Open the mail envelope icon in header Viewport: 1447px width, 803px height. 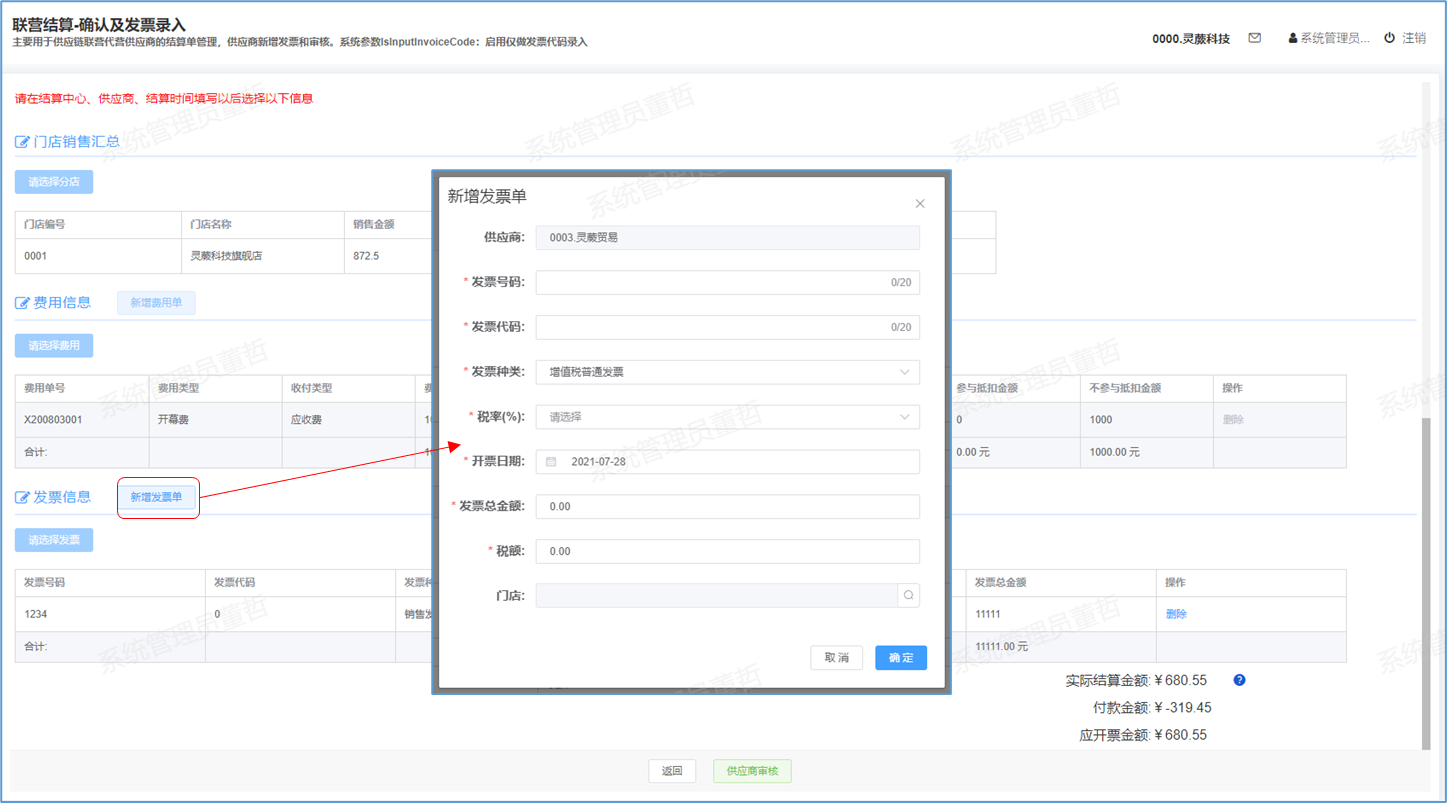point(1255,38)
